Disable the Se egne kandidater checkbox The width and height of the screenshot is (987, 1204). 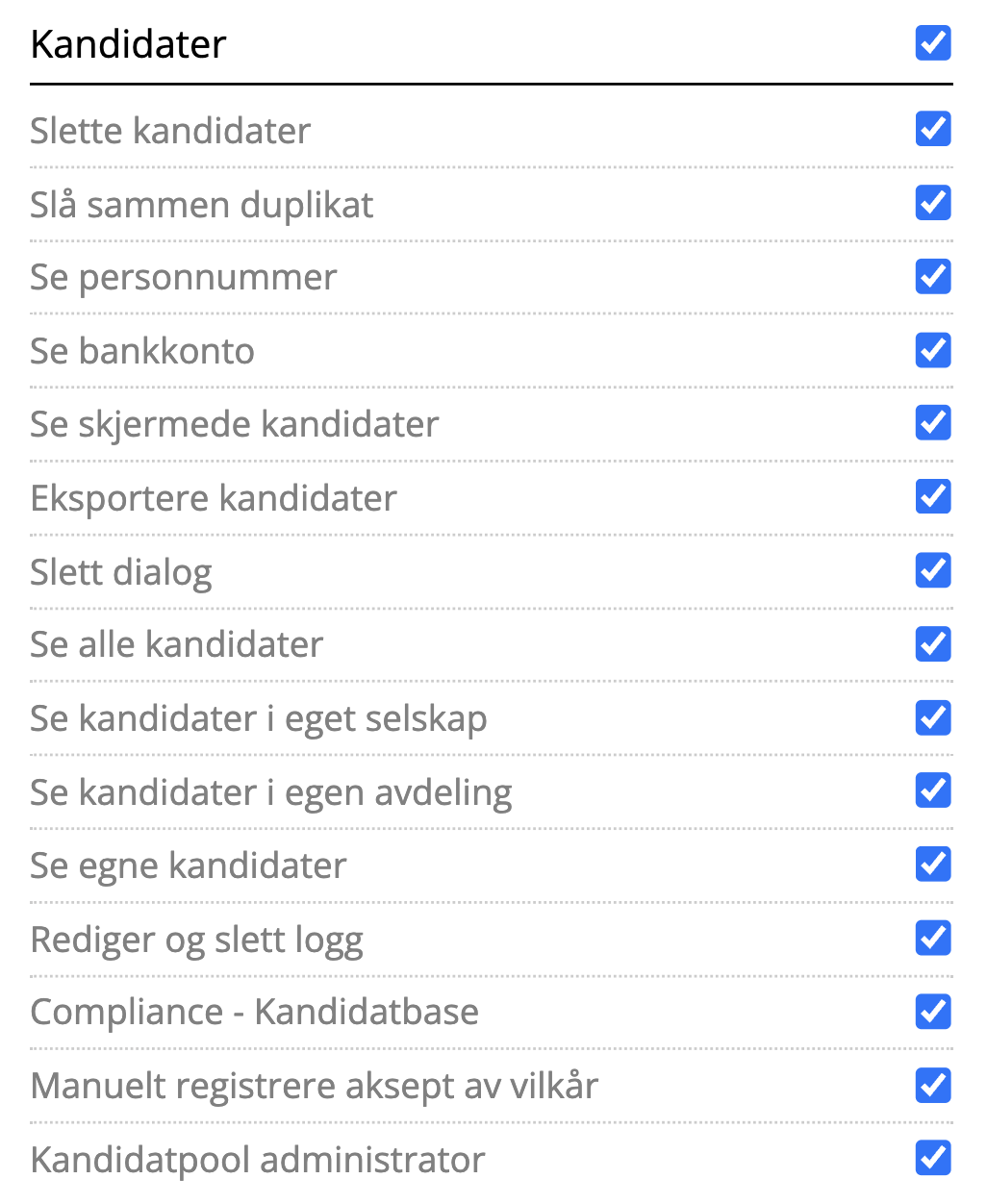click(933, 865)
